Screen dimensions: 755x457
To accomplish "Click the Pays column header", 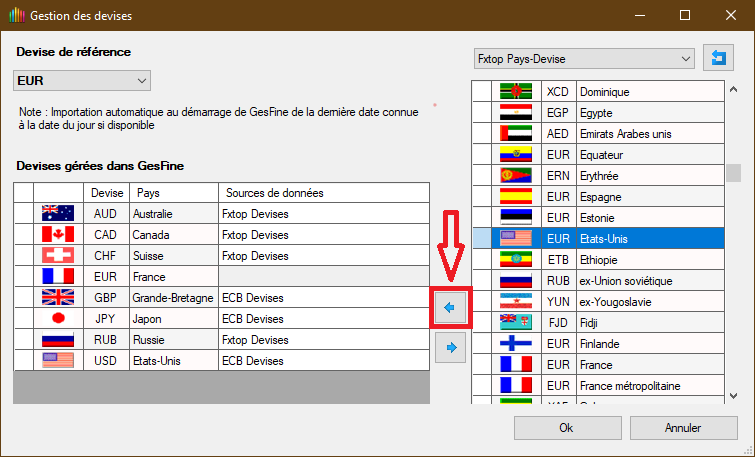I will [x=172, y=192].
